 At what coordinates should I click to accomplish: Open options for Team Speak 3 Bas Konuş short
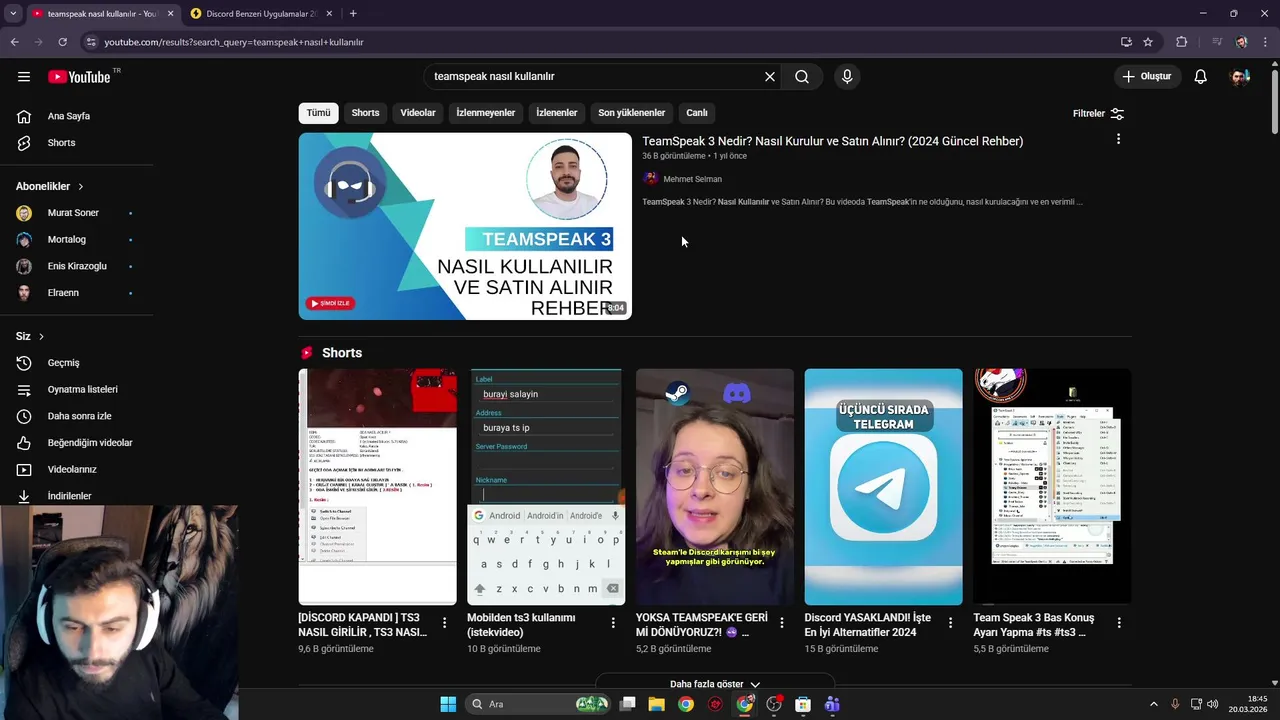[1119, 622]
